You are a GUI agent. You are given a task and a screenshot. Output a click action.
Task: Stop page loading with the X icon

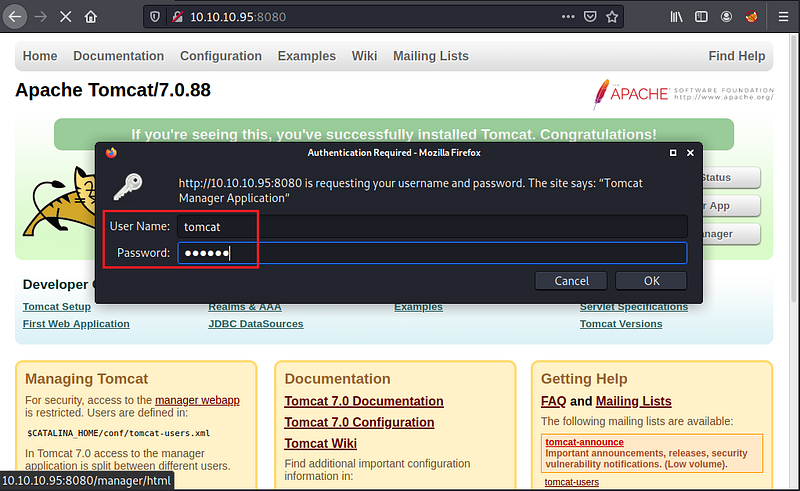coord(65,17)
